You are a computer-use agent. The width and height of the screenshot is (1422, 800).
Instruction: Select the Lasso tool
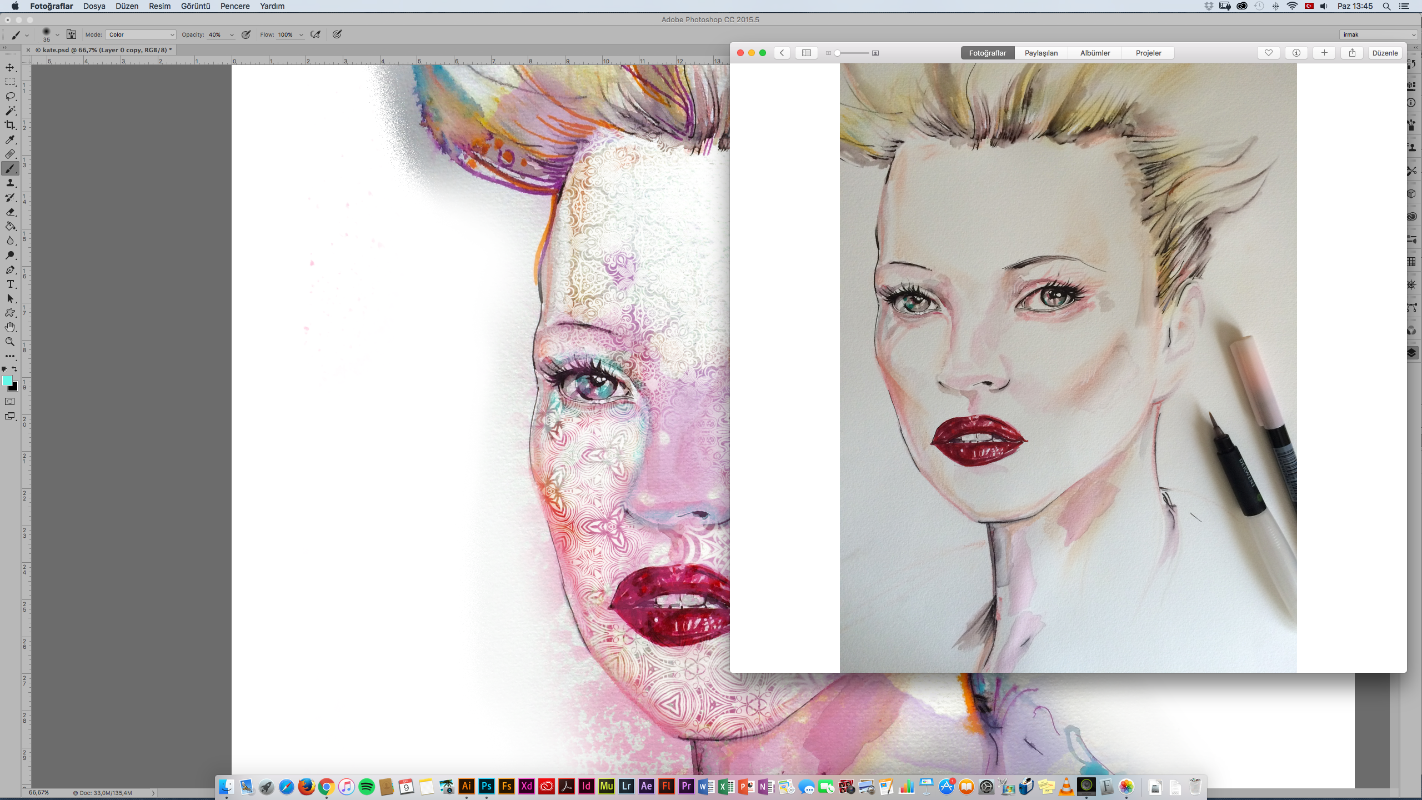click(x=10, y=96)
